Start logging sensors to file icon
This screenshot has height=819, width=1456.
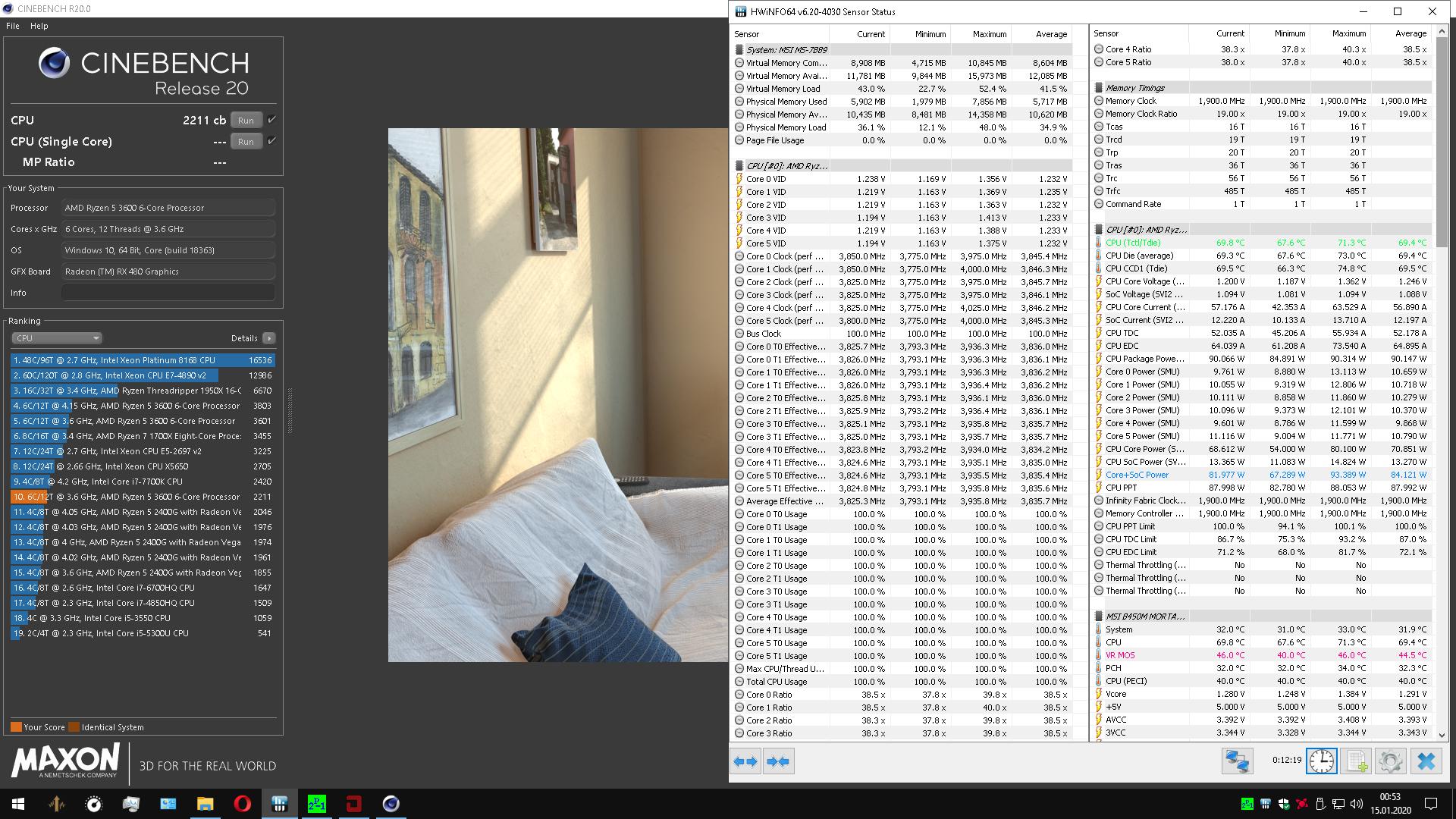[x=1356, y=761]
